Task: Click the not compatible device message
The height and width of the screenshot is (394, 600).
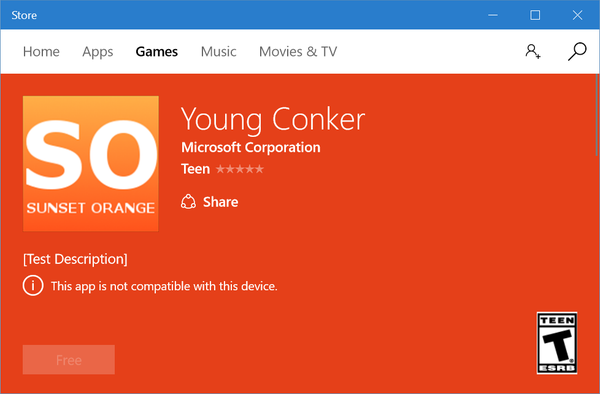Action: (164, 286)
